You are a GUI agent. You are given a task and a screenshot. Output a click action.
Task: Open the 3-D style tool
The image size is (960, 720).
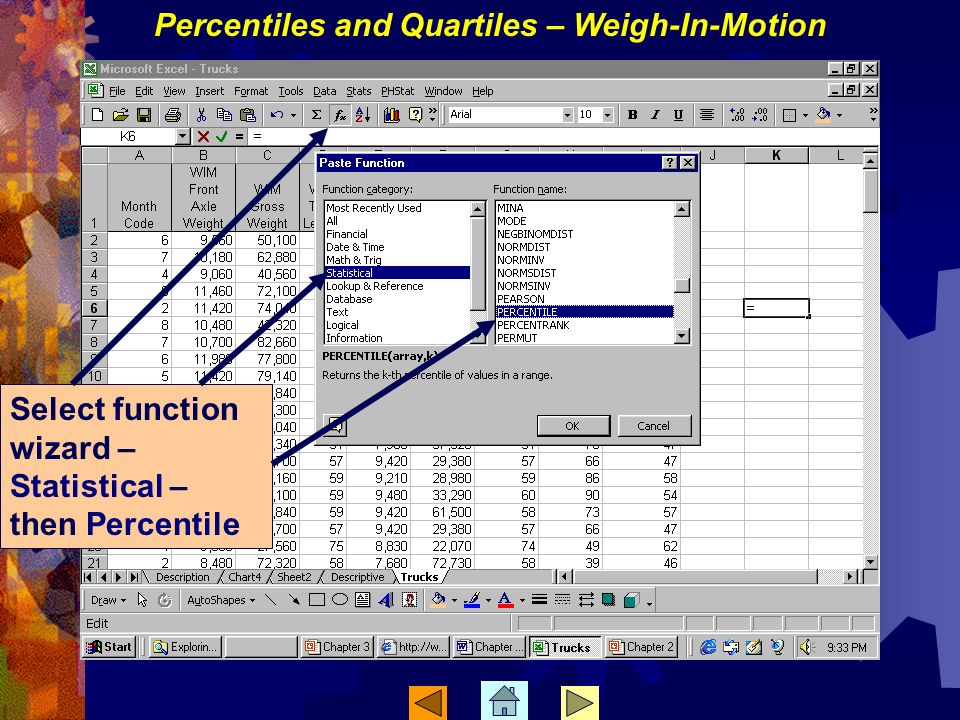click(631, 600)
